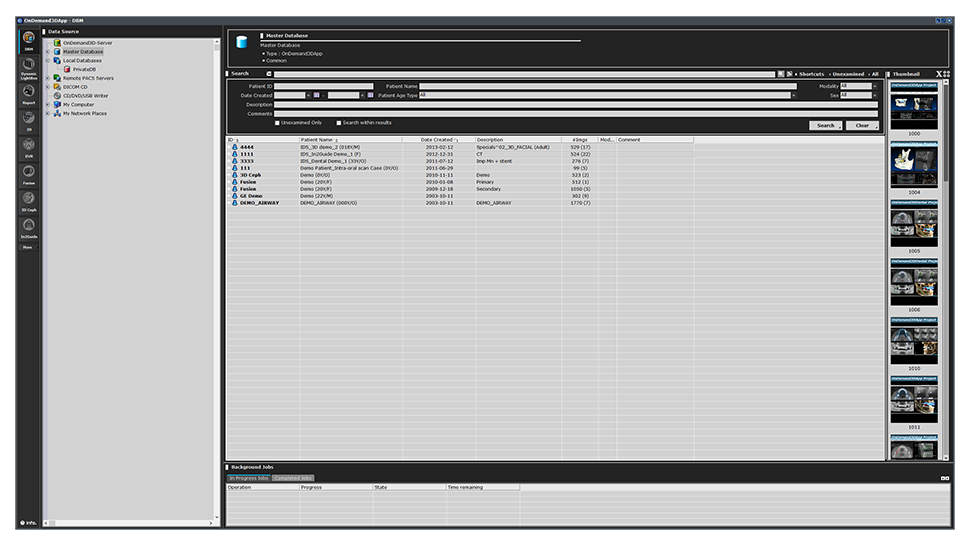This screenshot has height=545, width=965.
Task: Select patient row 3D Ceph
Action: click(460, 175)
